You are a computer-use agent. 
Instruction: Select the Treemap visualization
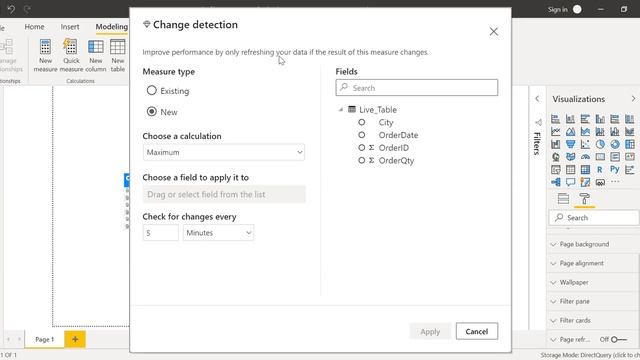click(x=630, y=144)
